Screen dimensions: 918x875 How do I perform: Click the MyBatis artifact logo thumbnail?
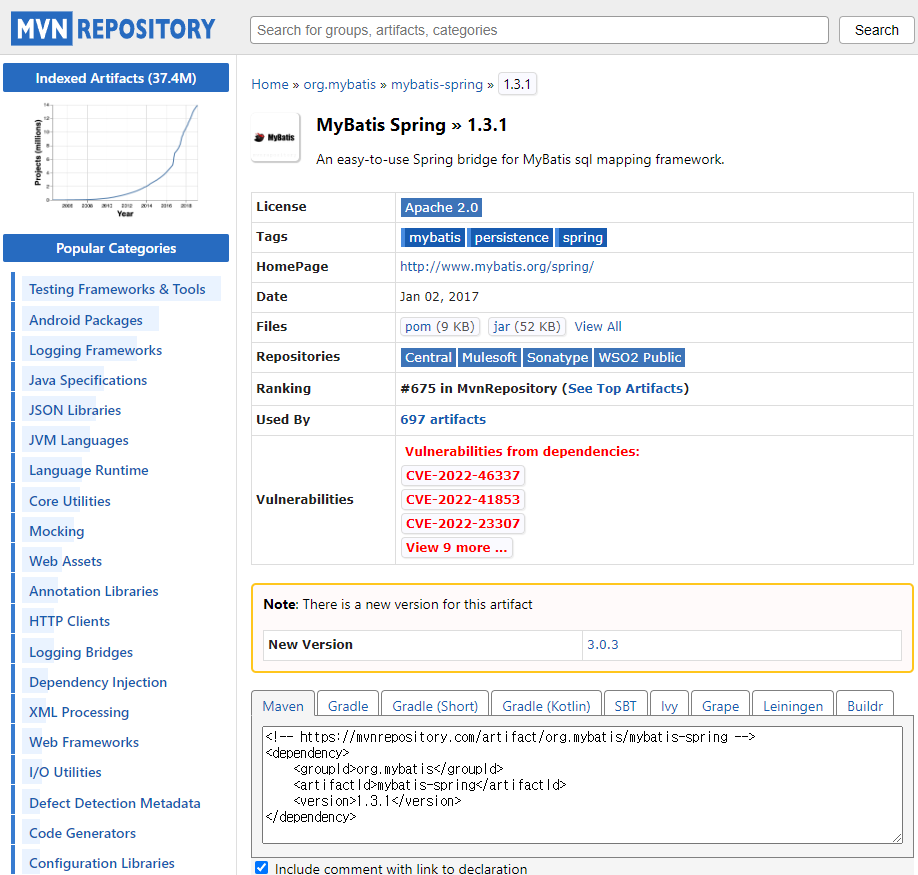pyautogui.click(x=275, y=138)
